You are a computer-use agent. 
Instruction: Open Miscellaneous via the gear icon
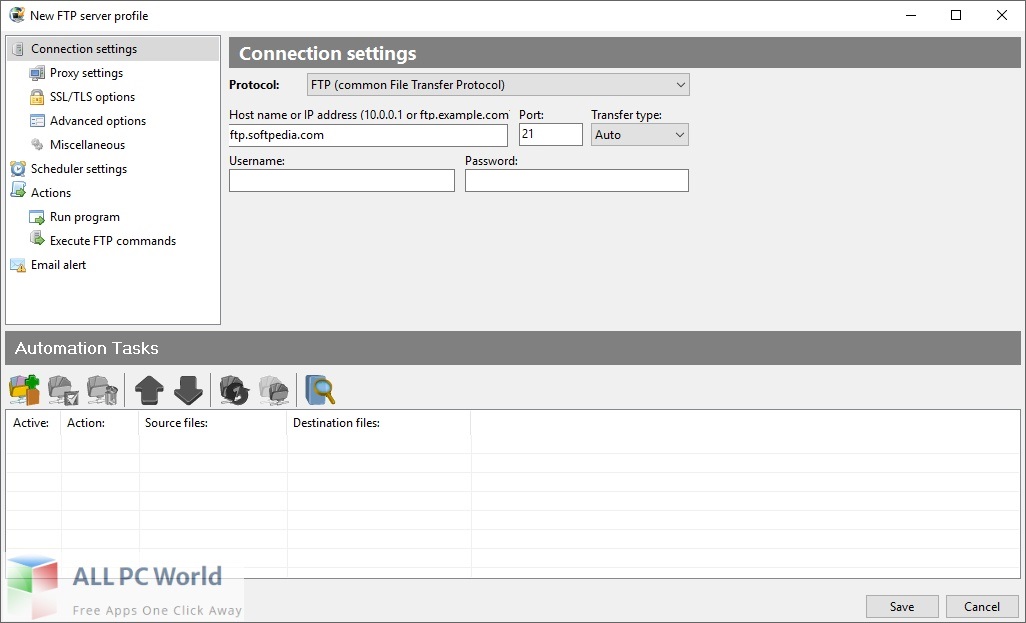point(37,145)
